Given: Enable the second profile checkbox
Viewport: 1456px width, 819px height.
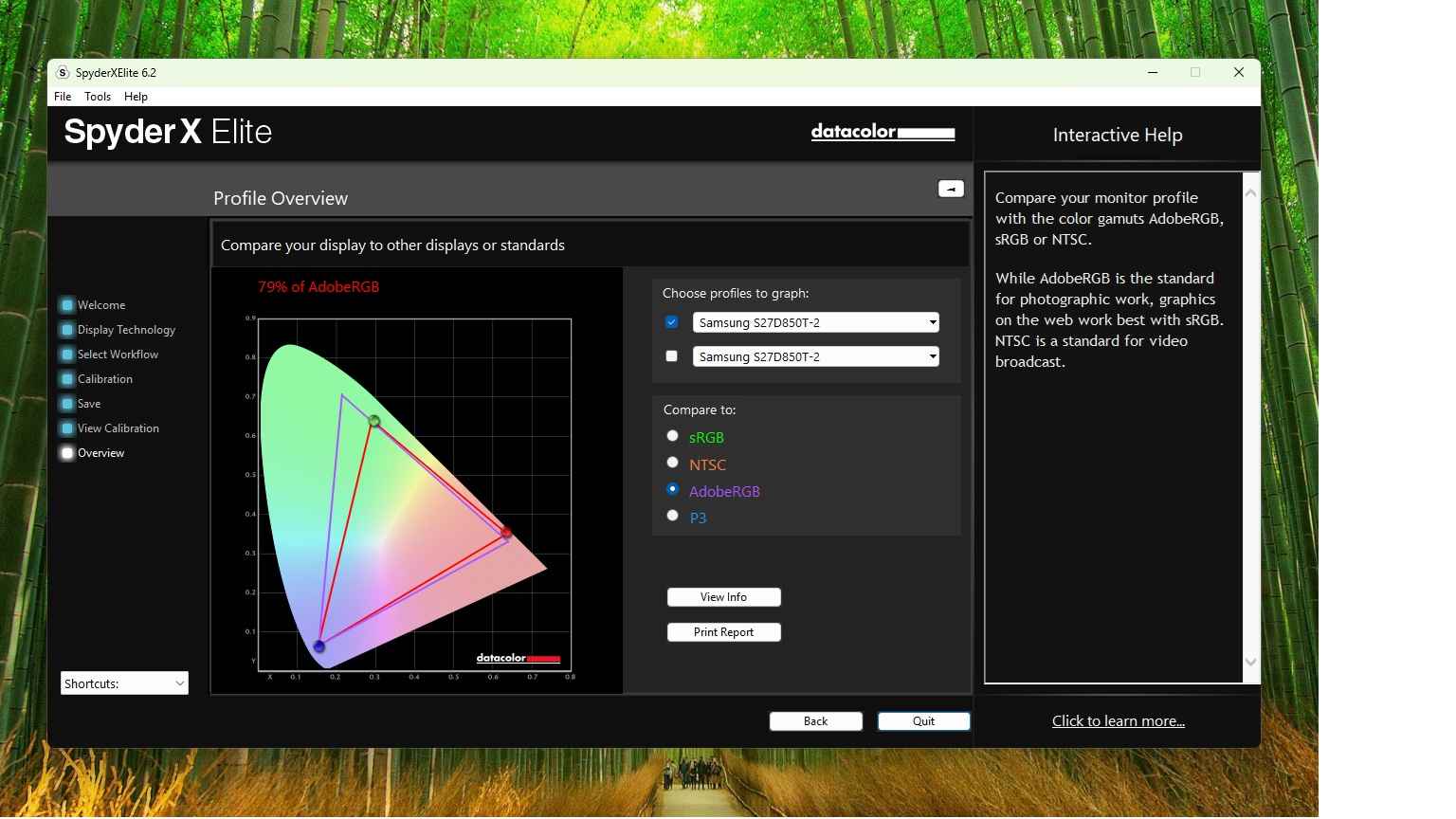Looking at the screenshot, I should click(x=672, y=356).
